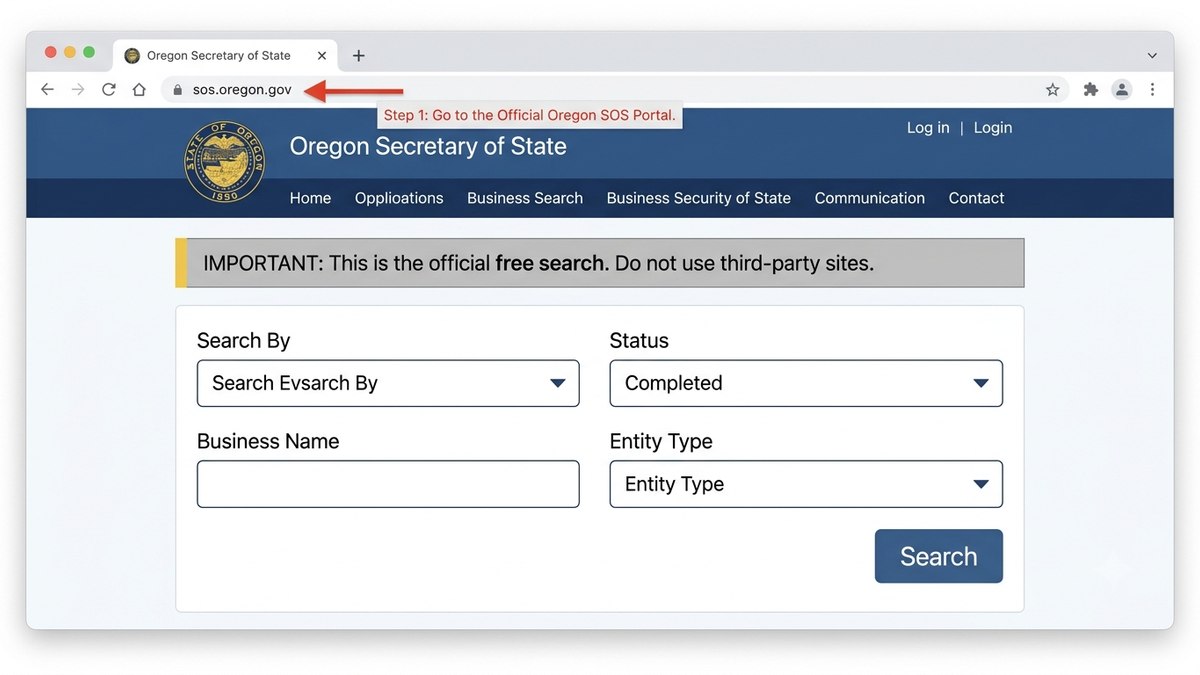Click the State of Oregon seal logo

pyautogui.click(x=225, y=162)
